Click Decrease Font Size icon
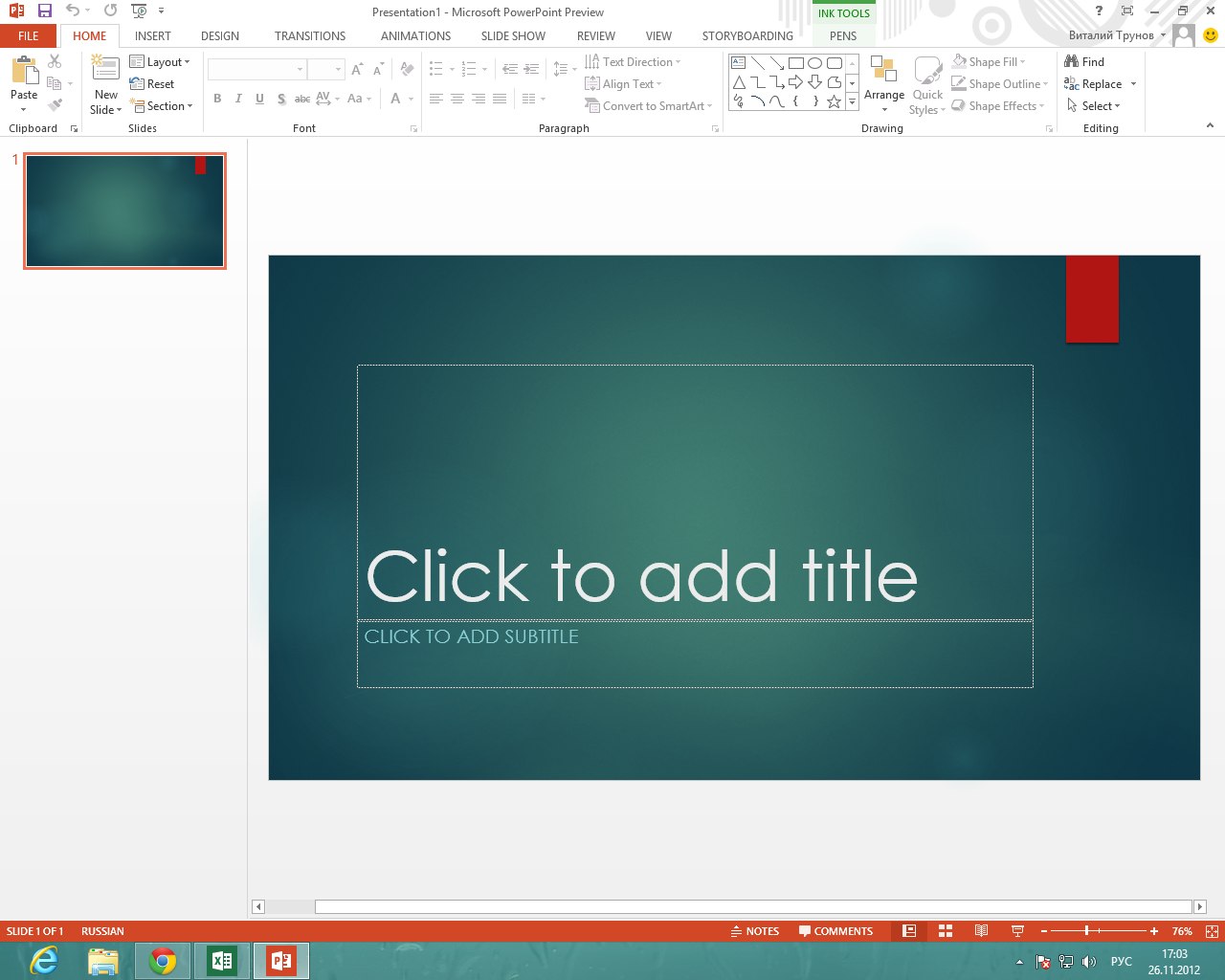 click(x=378, y=70)
